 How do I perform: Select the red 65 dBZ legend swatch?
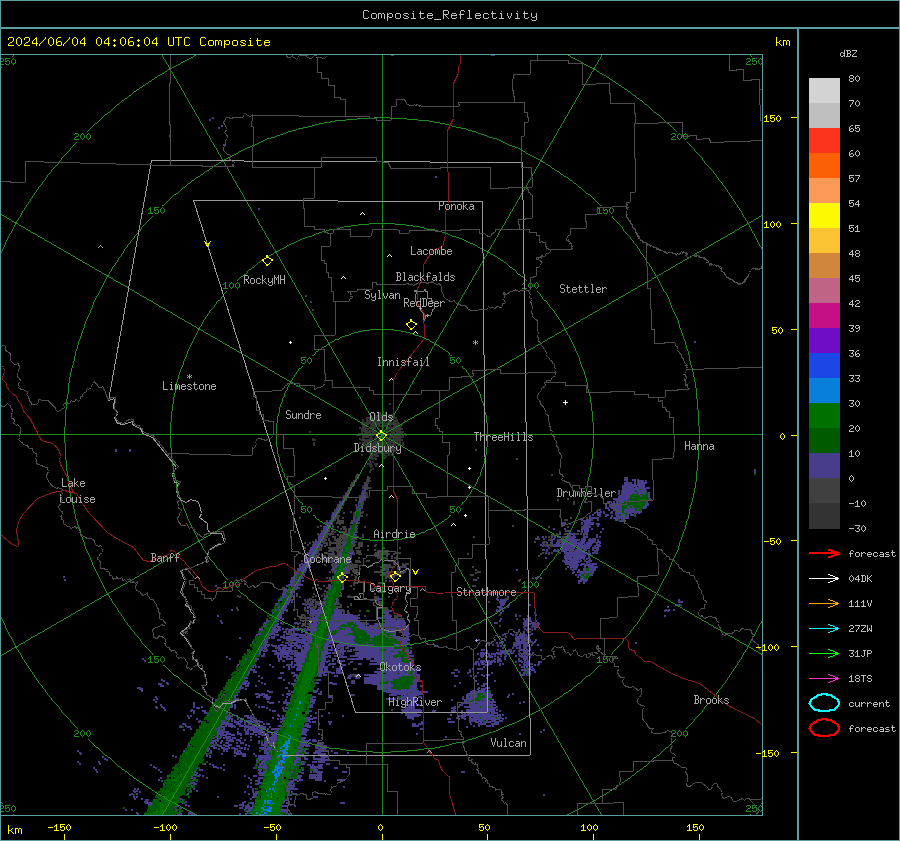(824, 141)
